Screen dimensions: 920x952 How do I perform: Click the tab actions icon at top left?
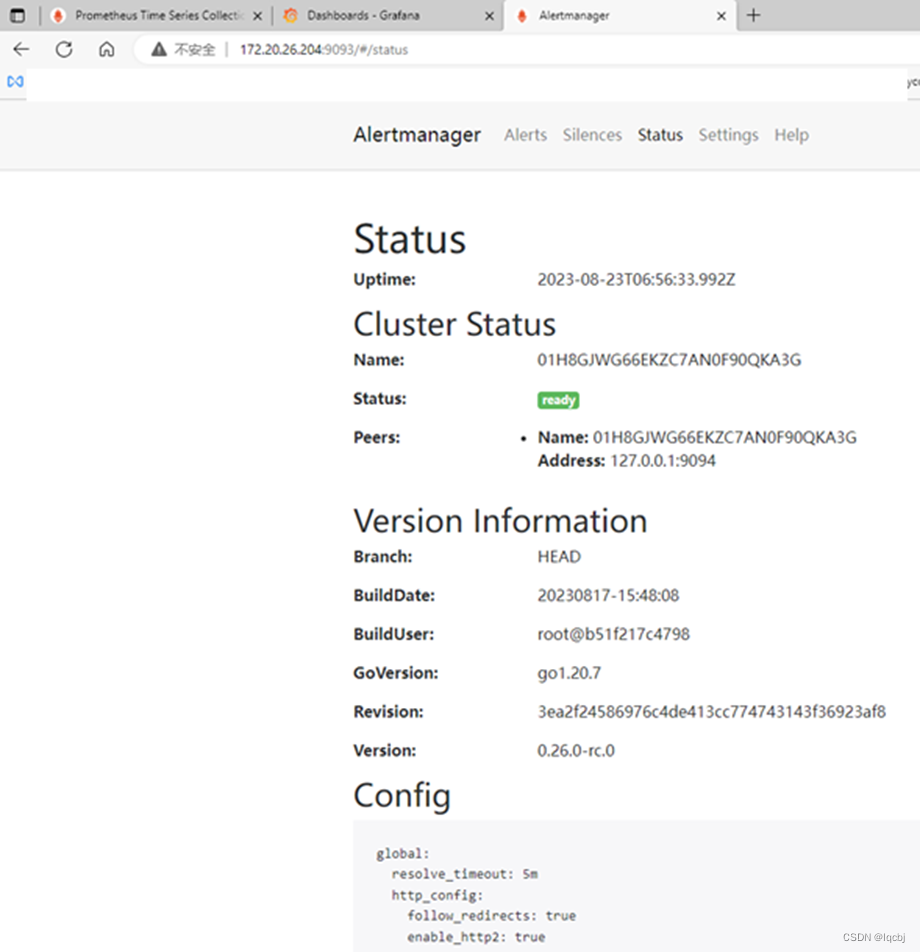point(17,15)
